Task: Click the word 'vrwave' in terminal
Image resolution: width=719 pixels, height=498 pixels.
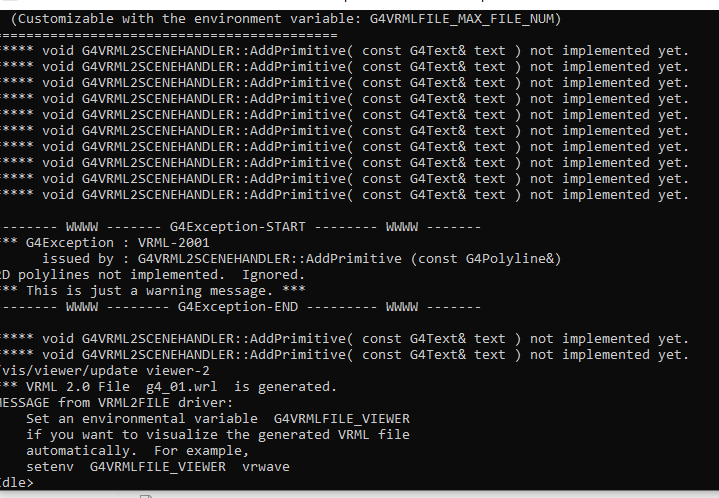Action: tap(266, 467)
